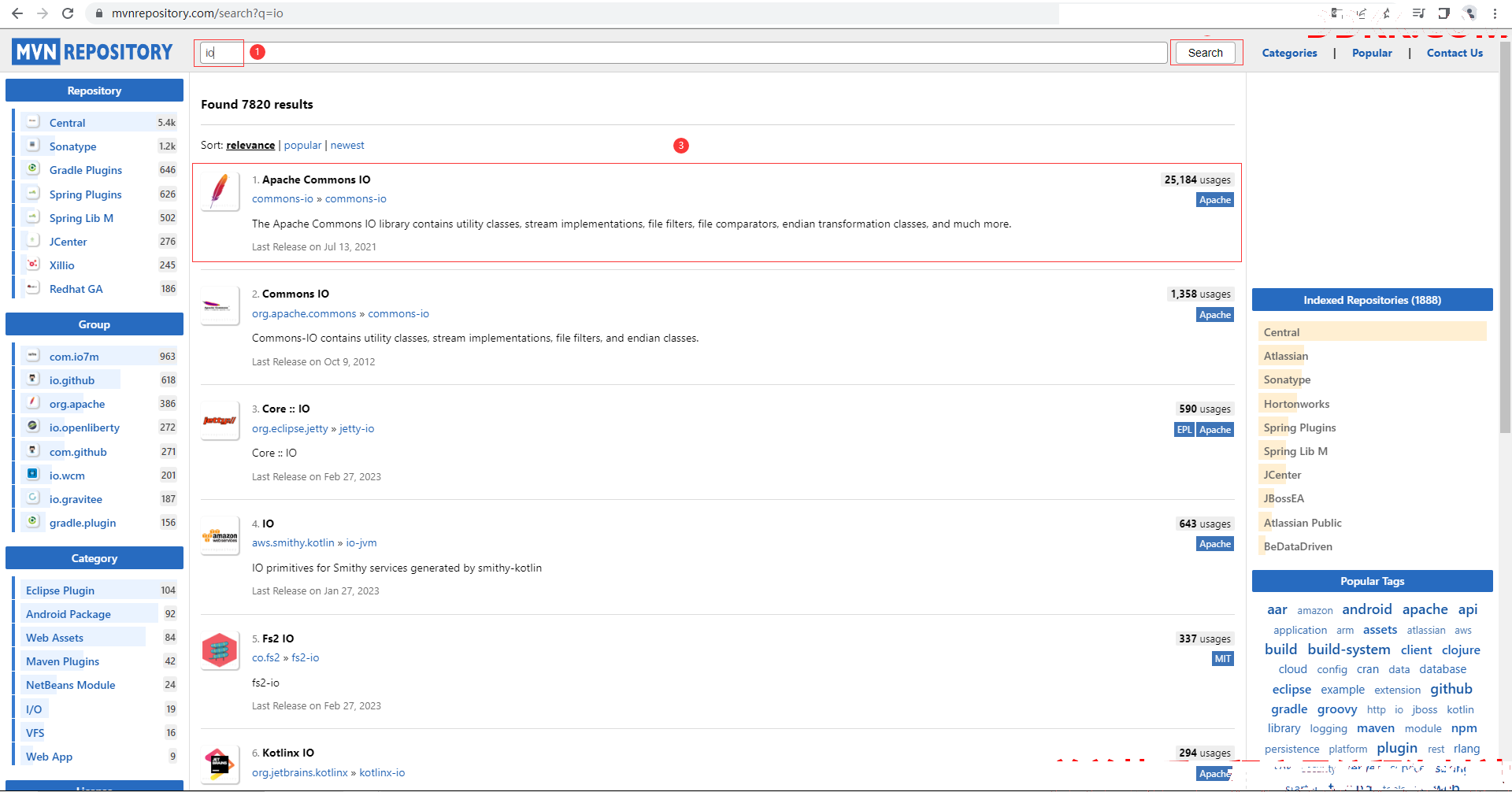
Task: Open the Popular menu link
Action: pos(1372,53)
